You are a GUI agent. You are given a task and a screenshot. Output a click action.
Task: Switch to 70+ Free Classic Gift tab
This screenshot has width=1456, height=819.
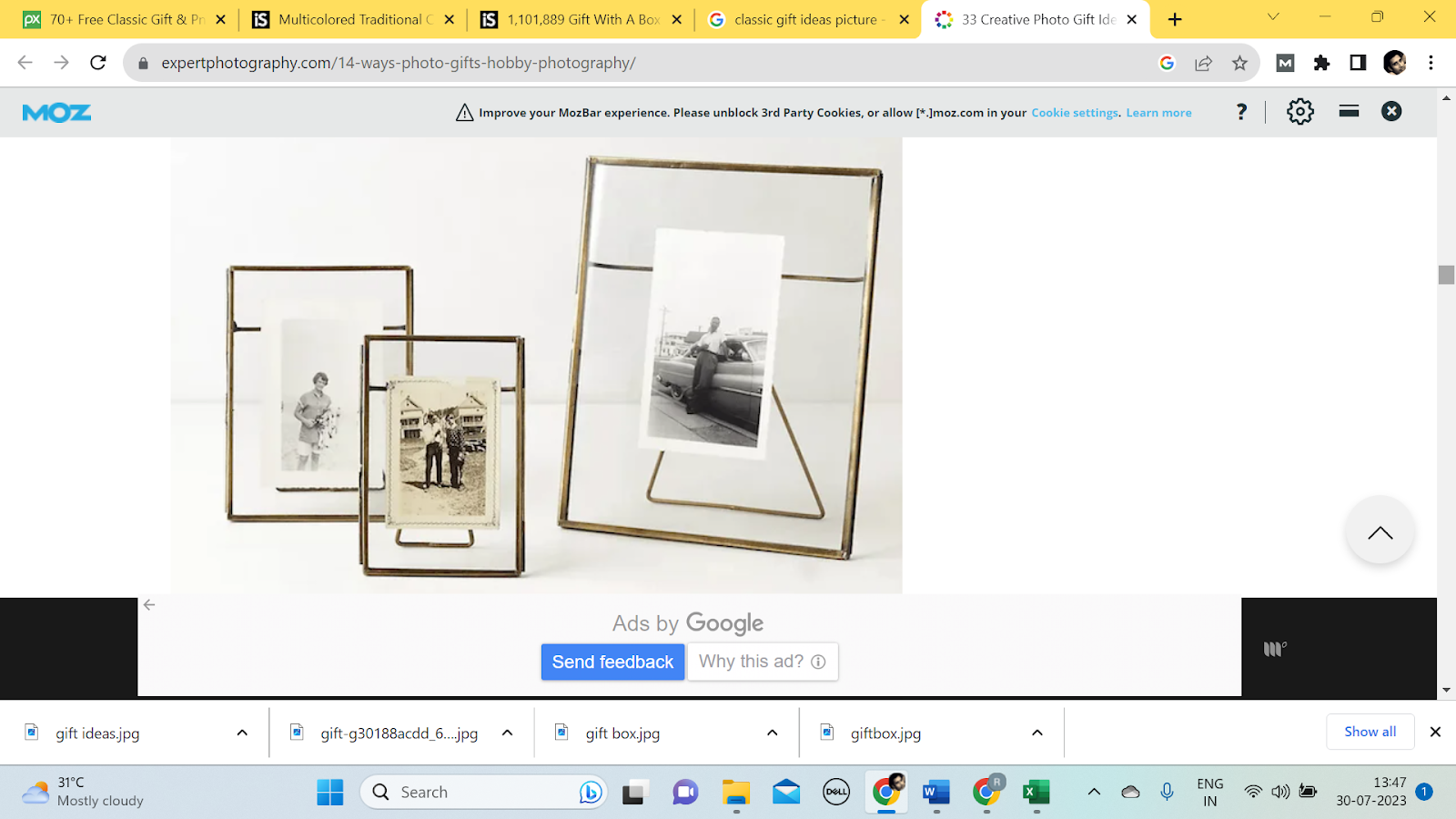pos(126,19)
